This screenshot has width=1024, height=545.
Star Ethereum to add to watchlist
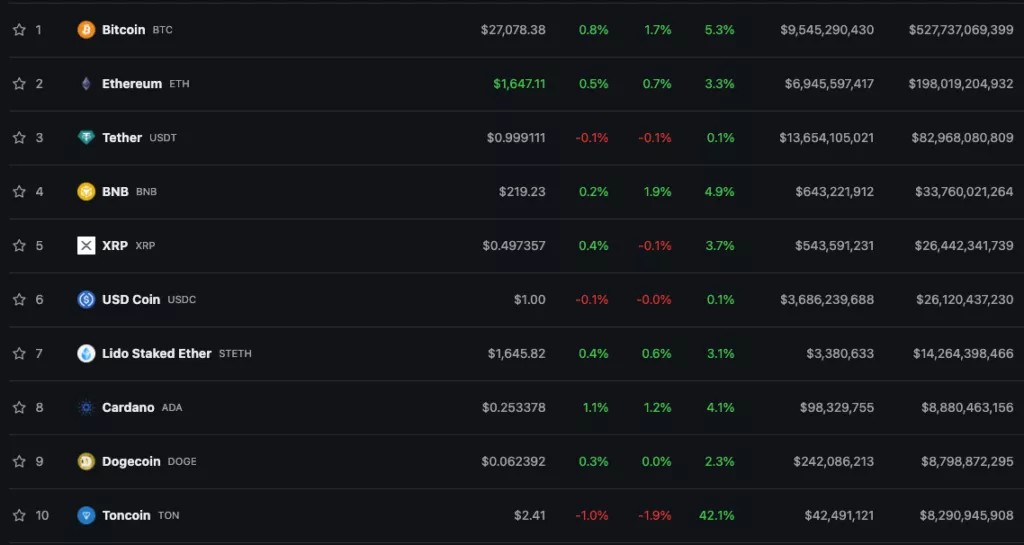pos(19,84)
